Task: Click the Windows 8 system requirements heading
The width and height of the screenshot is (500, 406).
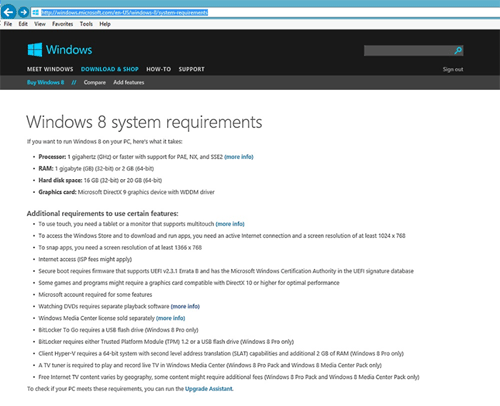Action: click(x=144, y=122)
